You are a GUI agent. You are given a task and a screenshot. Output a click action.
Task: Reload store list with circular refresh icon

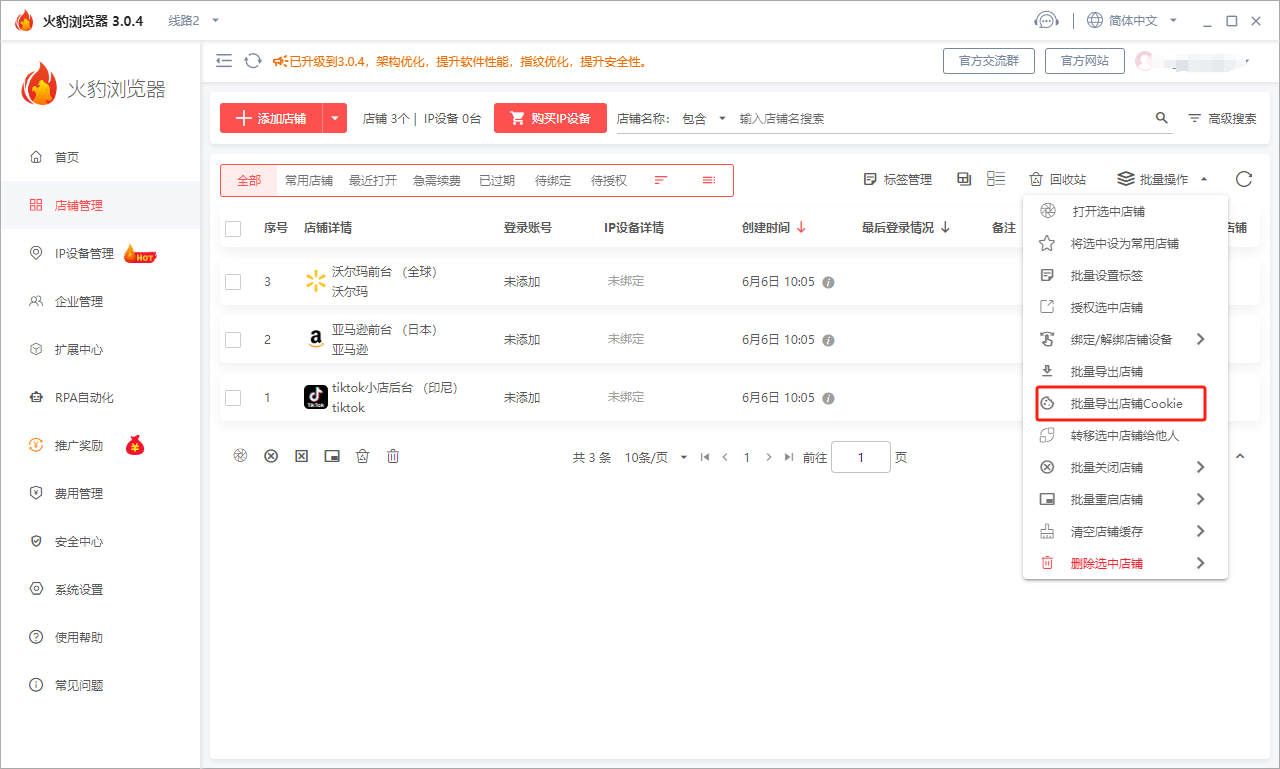tap(1244, 180)
